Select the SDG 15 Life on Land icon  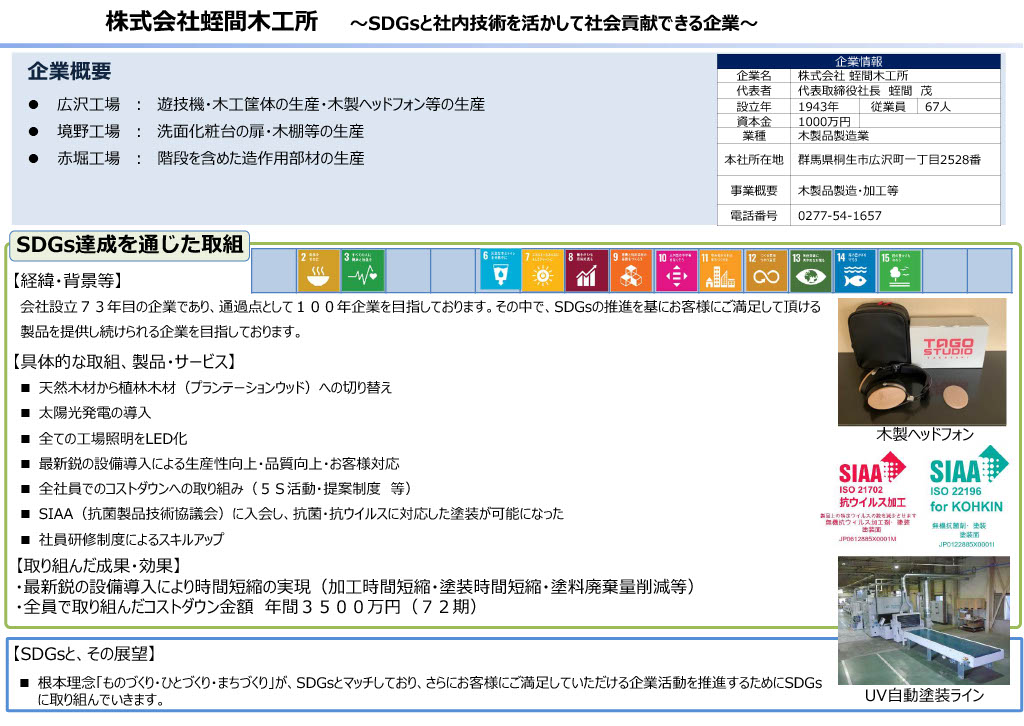click(x=900, y=270)
